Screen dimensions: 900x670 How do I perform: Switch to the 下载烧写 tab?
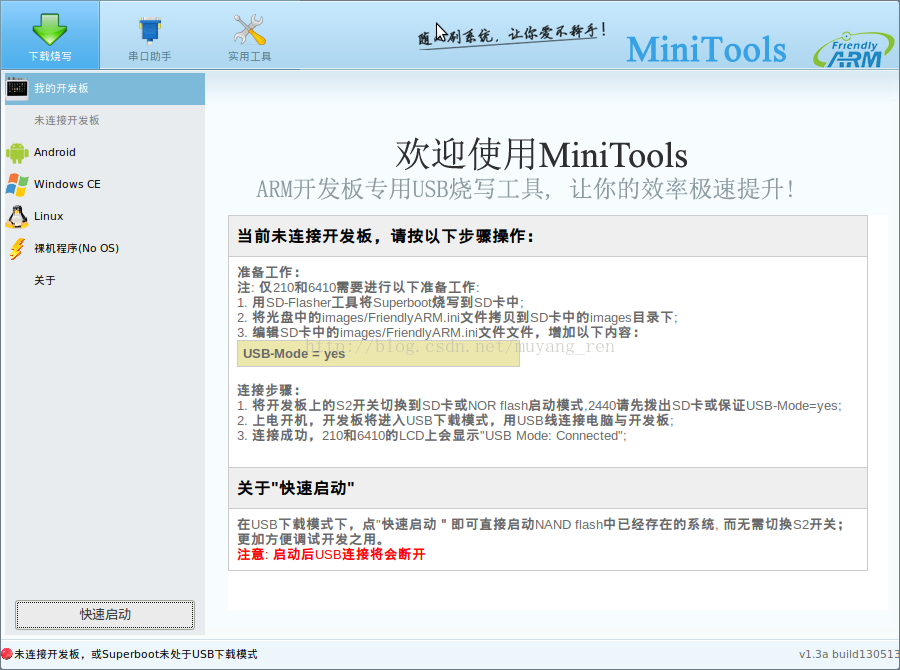[50, 35]
